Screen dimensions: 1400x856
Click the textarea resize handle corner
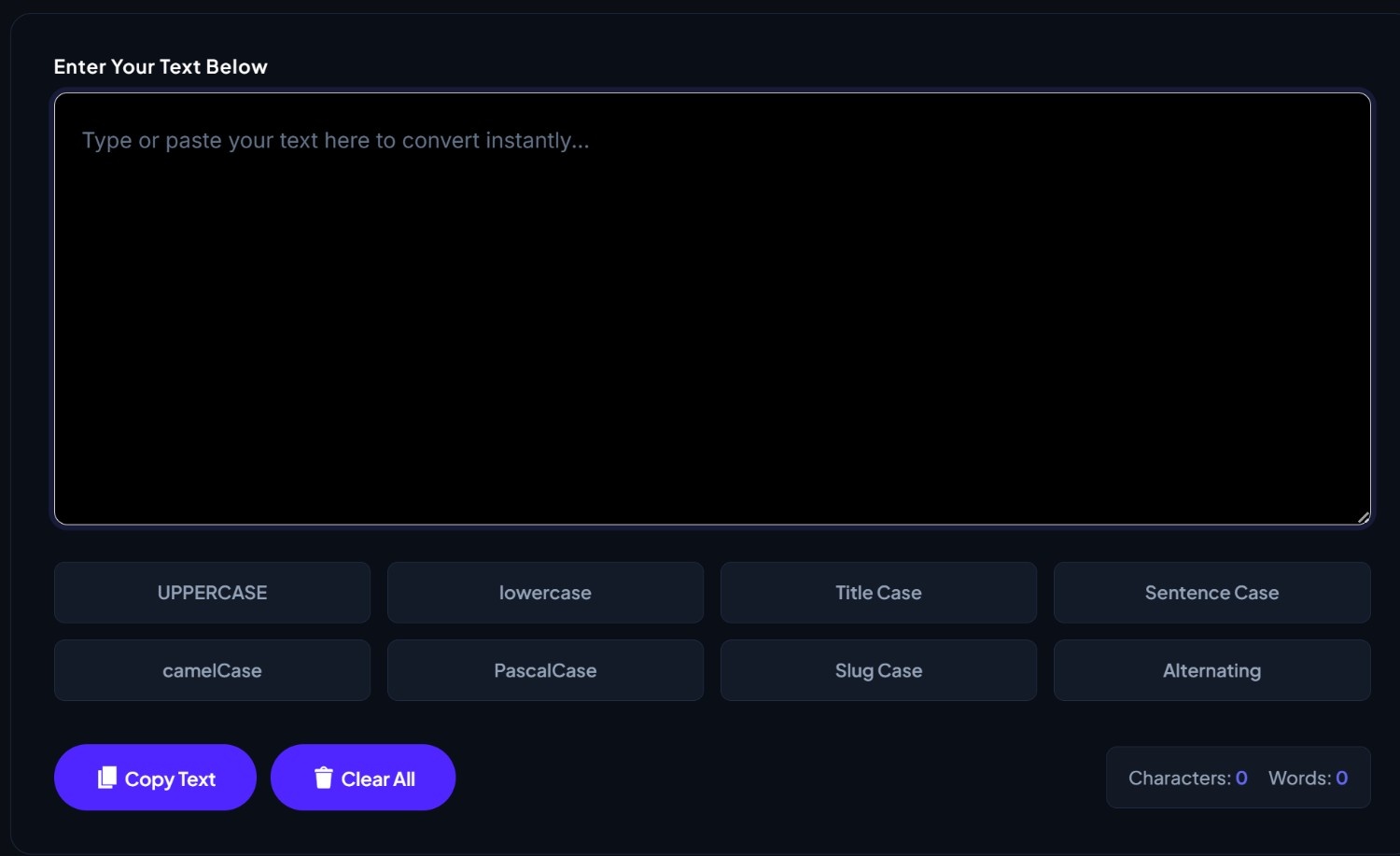pyautogui.click(x=1364, y=517)
